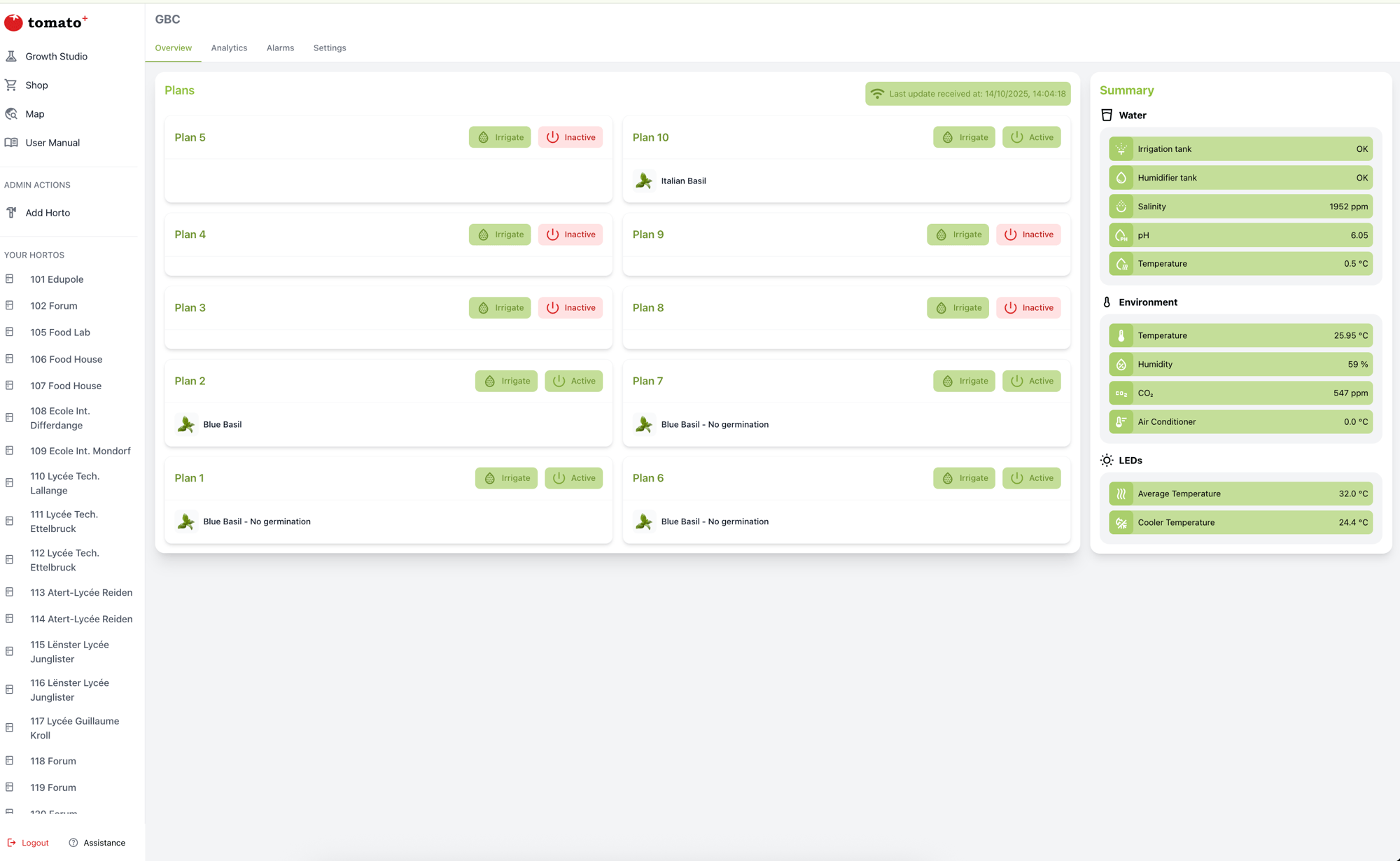Image resolution: width=1400 pixels, height=861 pixels.
Task: Select the 105 Food Lab horto
Action: click(x=60, y=332)
